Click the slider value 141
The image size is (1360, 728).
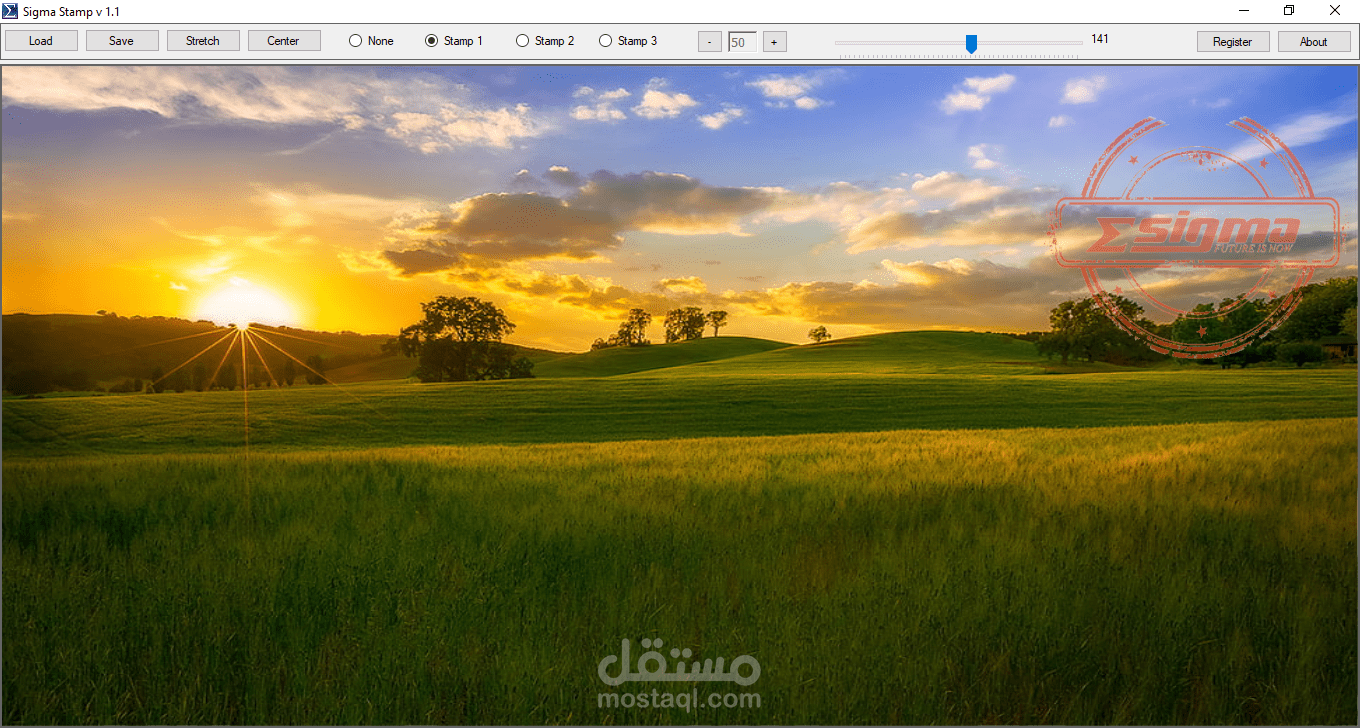[1100, 39]
